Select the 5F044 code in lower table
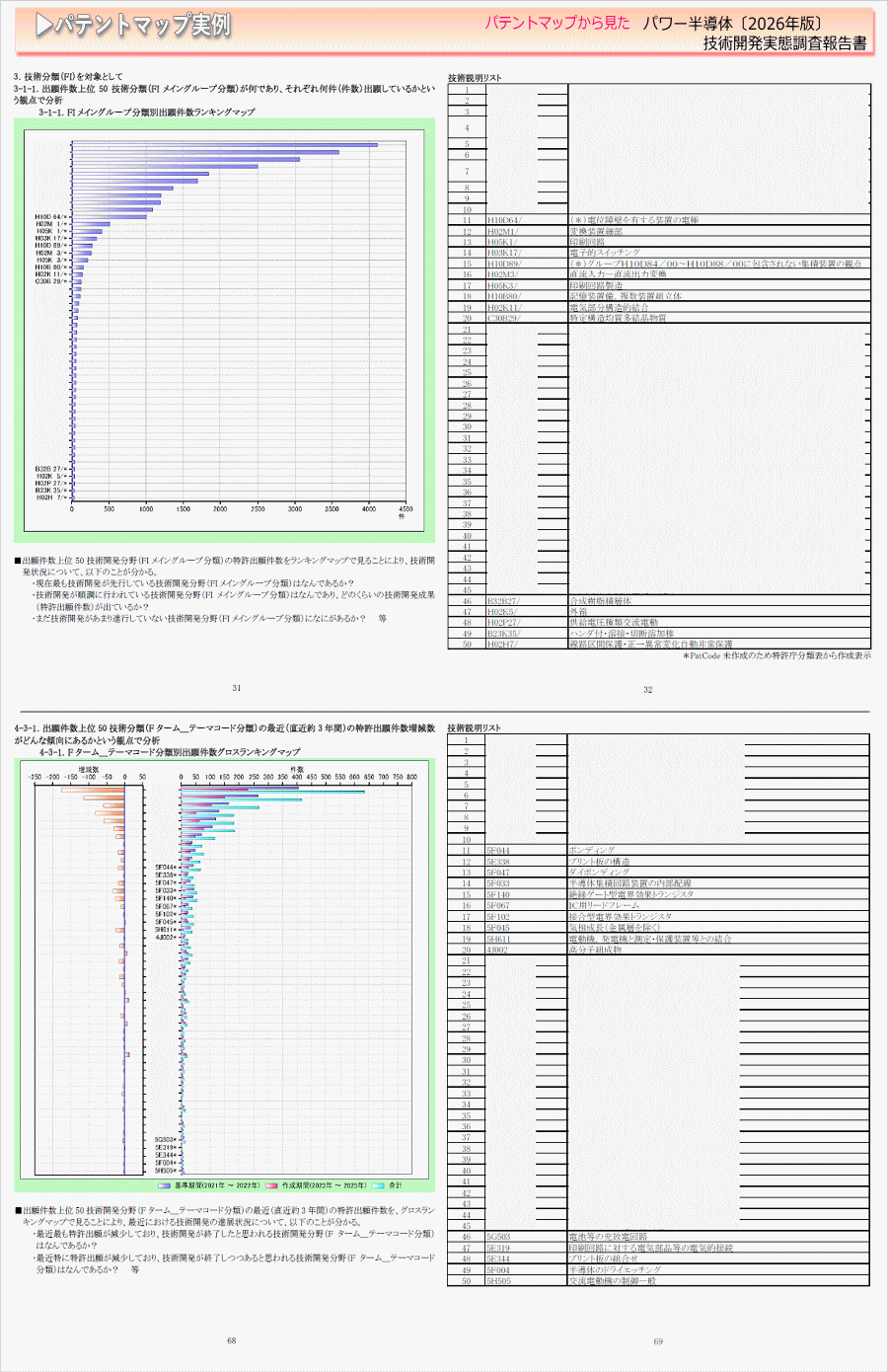888x1372 pixels. 498,850
